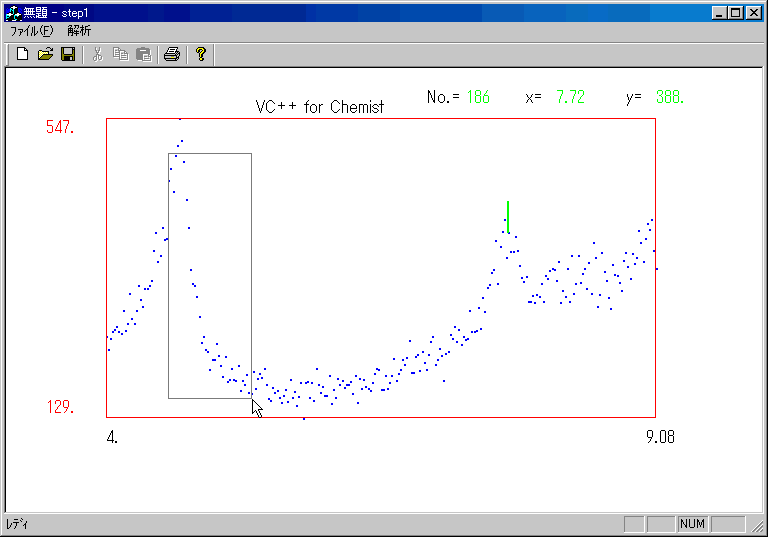768x537 pixels.
Task: Click the Paste clipboard icon
Action: click(143, 54)
